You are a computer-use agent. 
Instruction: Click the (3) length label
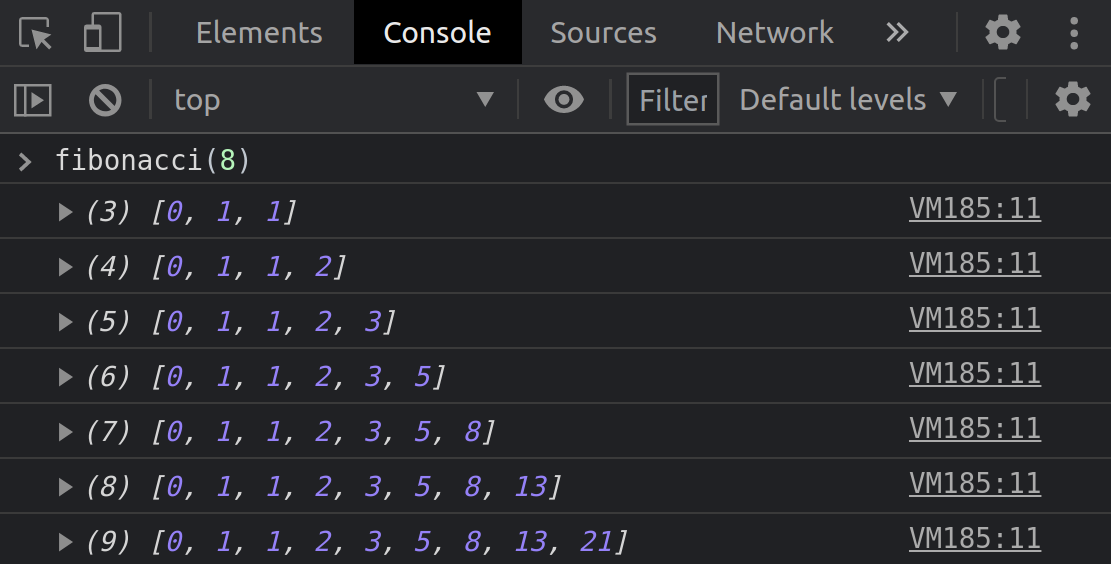point(108,212)
